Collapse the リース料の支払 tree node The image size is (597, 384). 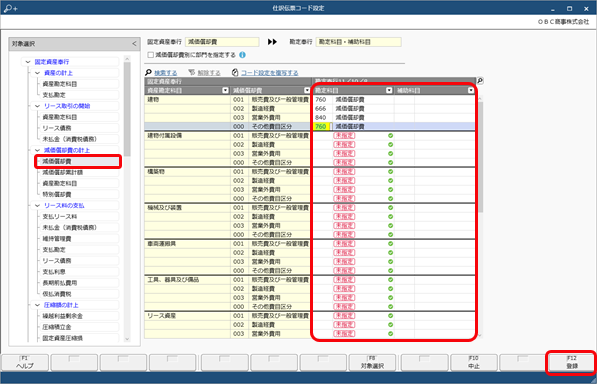[x=37, y=206]
